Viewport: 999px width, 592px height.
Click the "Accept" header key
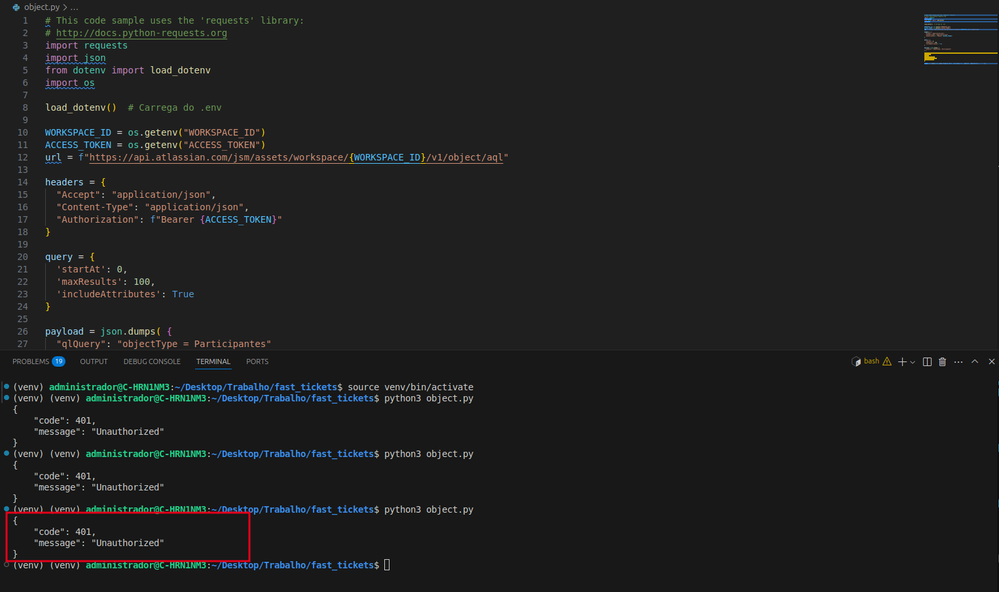pos(78,194)
